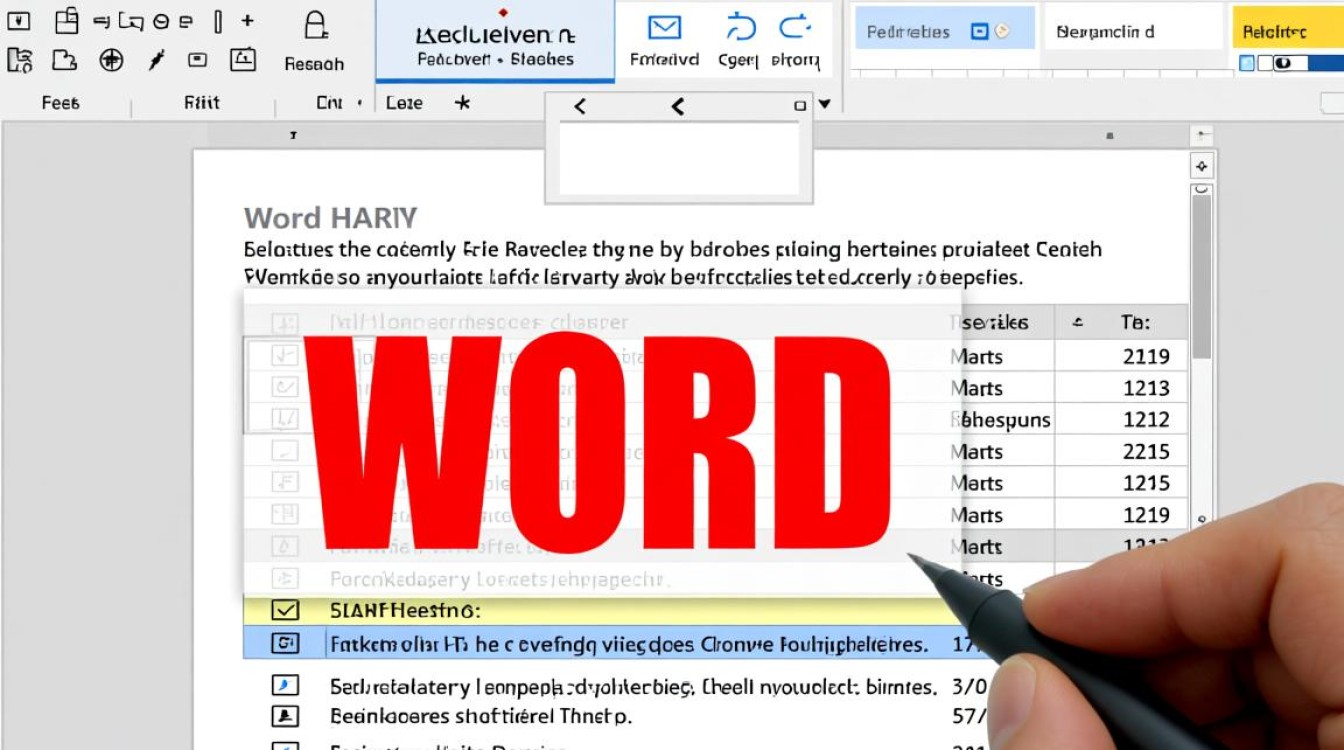Toggle the dark switch under Relcirtec
Viewport: 1344px width, 750px height.
(x=1289, y=63)
